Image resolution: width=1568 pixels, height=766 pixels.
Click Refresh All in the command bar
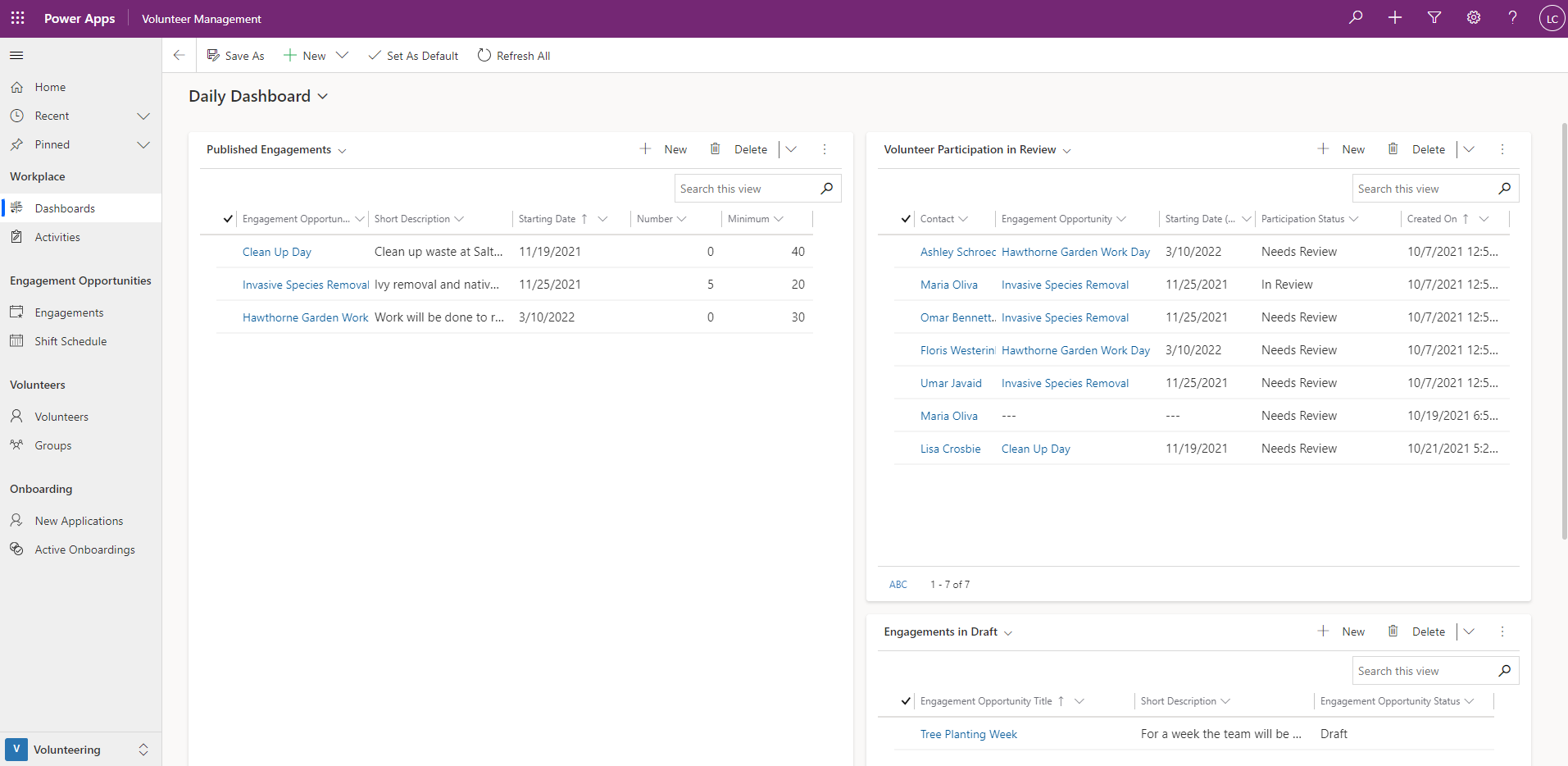click(x=514, y=56)
